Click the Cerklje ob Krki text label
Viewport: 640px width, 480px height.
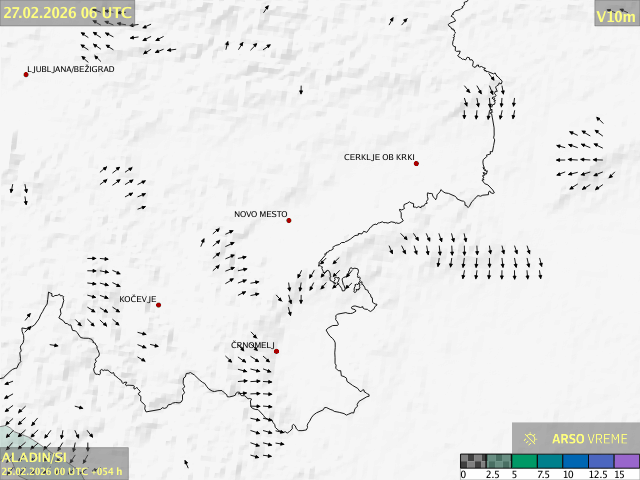pyautogui.click(x=378, y=157)
